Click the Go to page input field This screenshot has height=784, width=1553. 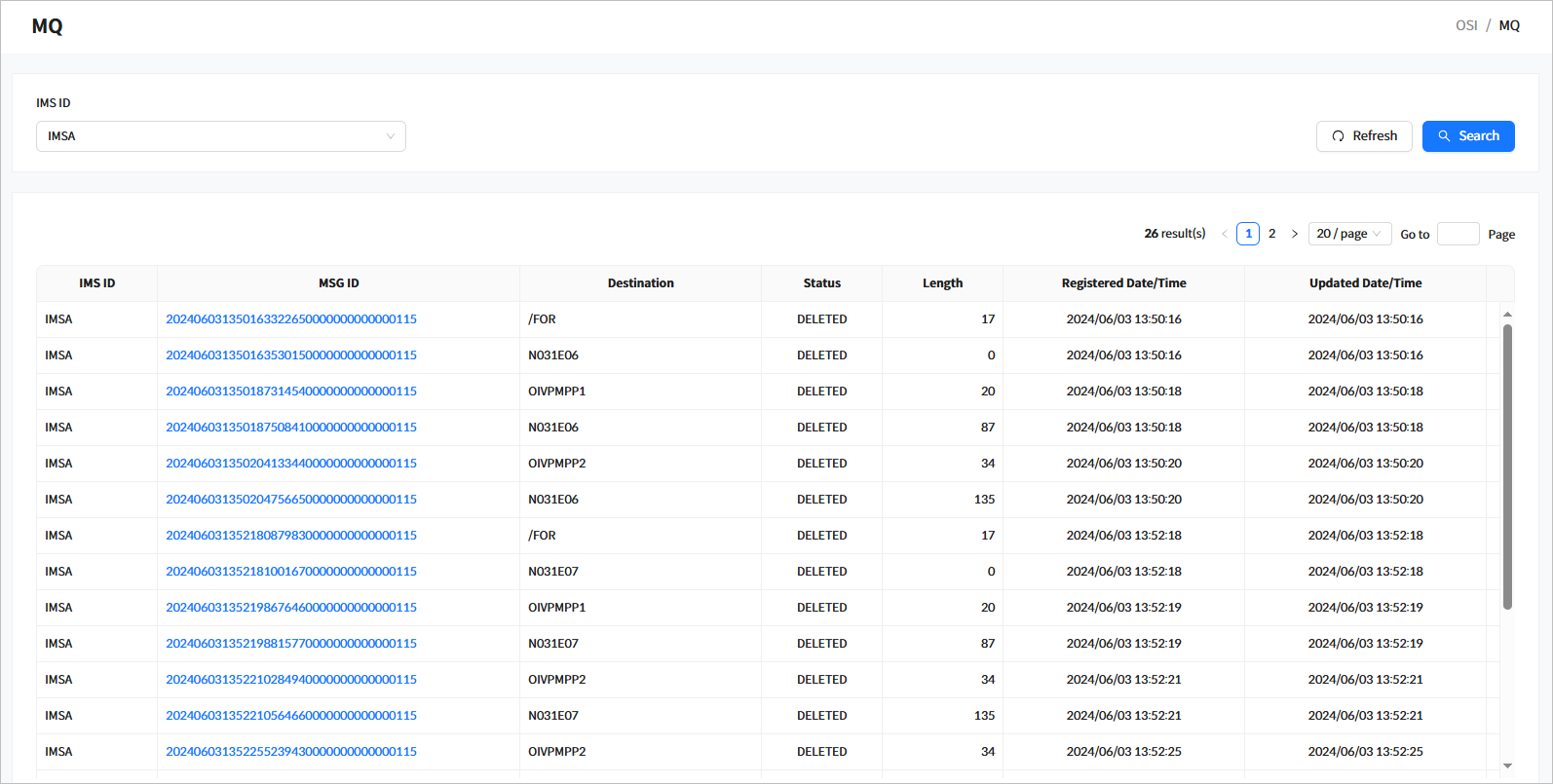coord(1458,234)
